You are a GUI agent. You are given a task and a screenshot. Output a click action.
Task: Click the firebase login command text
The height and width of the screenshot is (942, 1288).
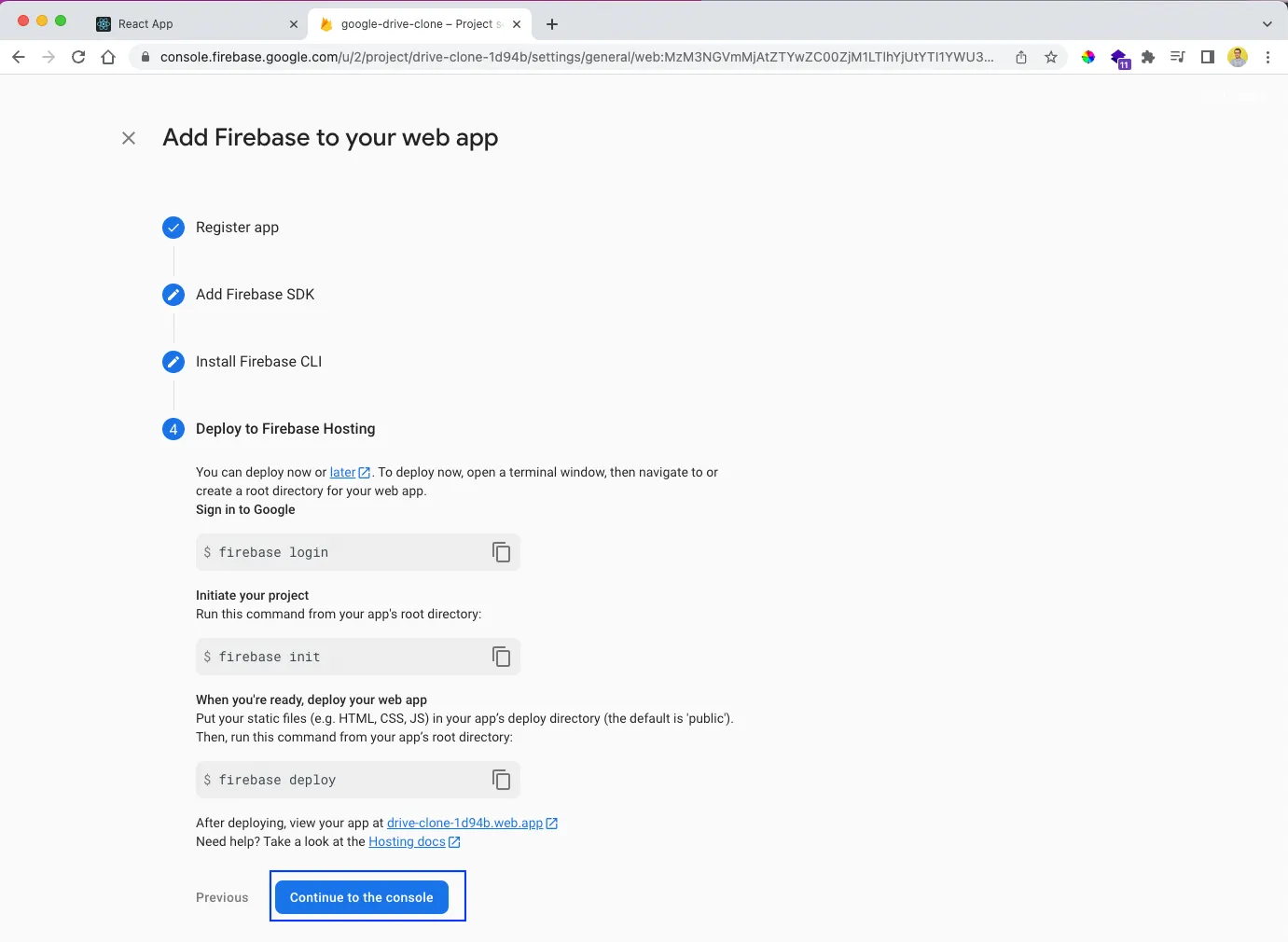(273, 552)
